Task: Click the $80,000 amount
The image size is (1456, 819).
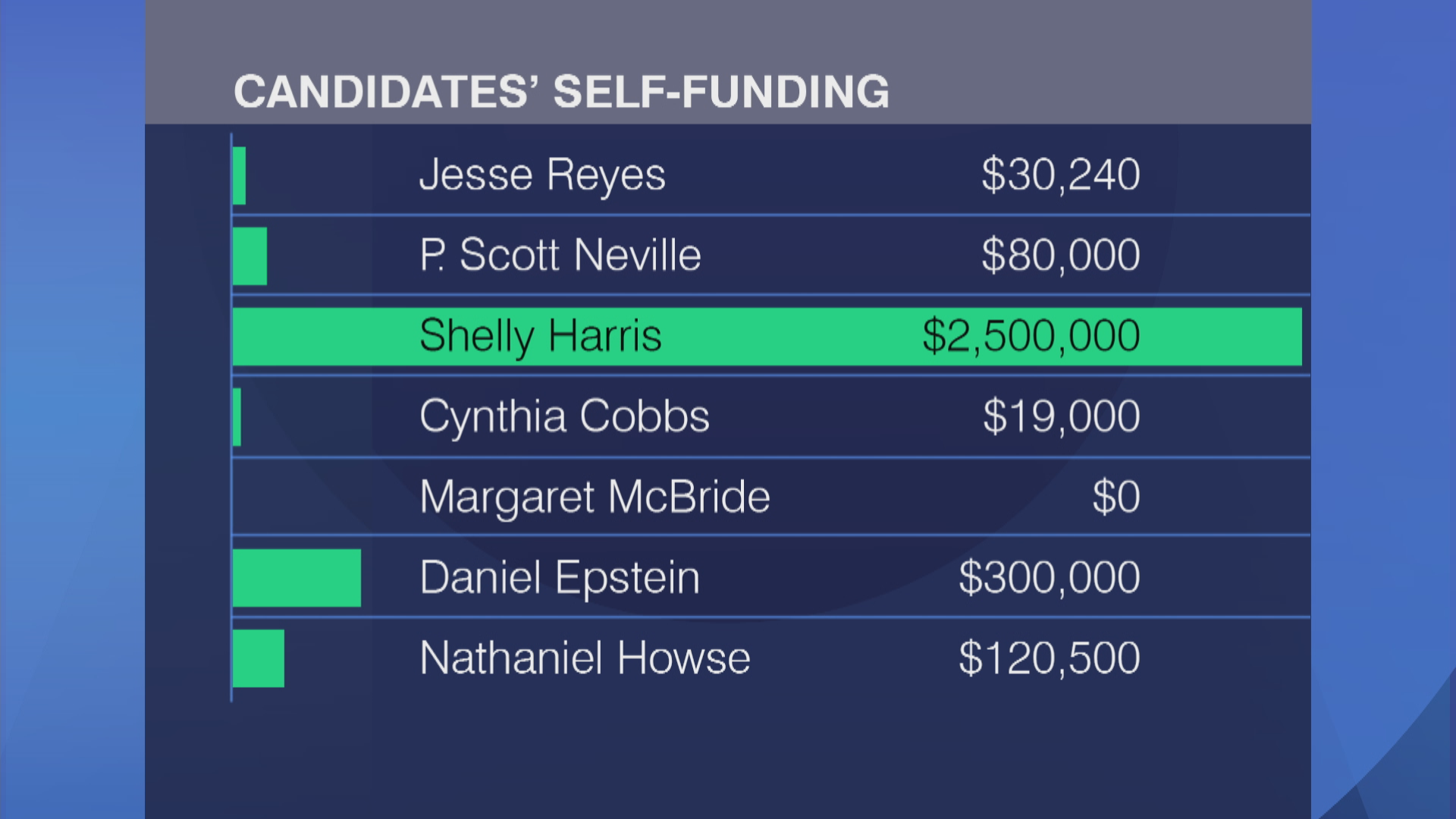Action: (1060, 256)
